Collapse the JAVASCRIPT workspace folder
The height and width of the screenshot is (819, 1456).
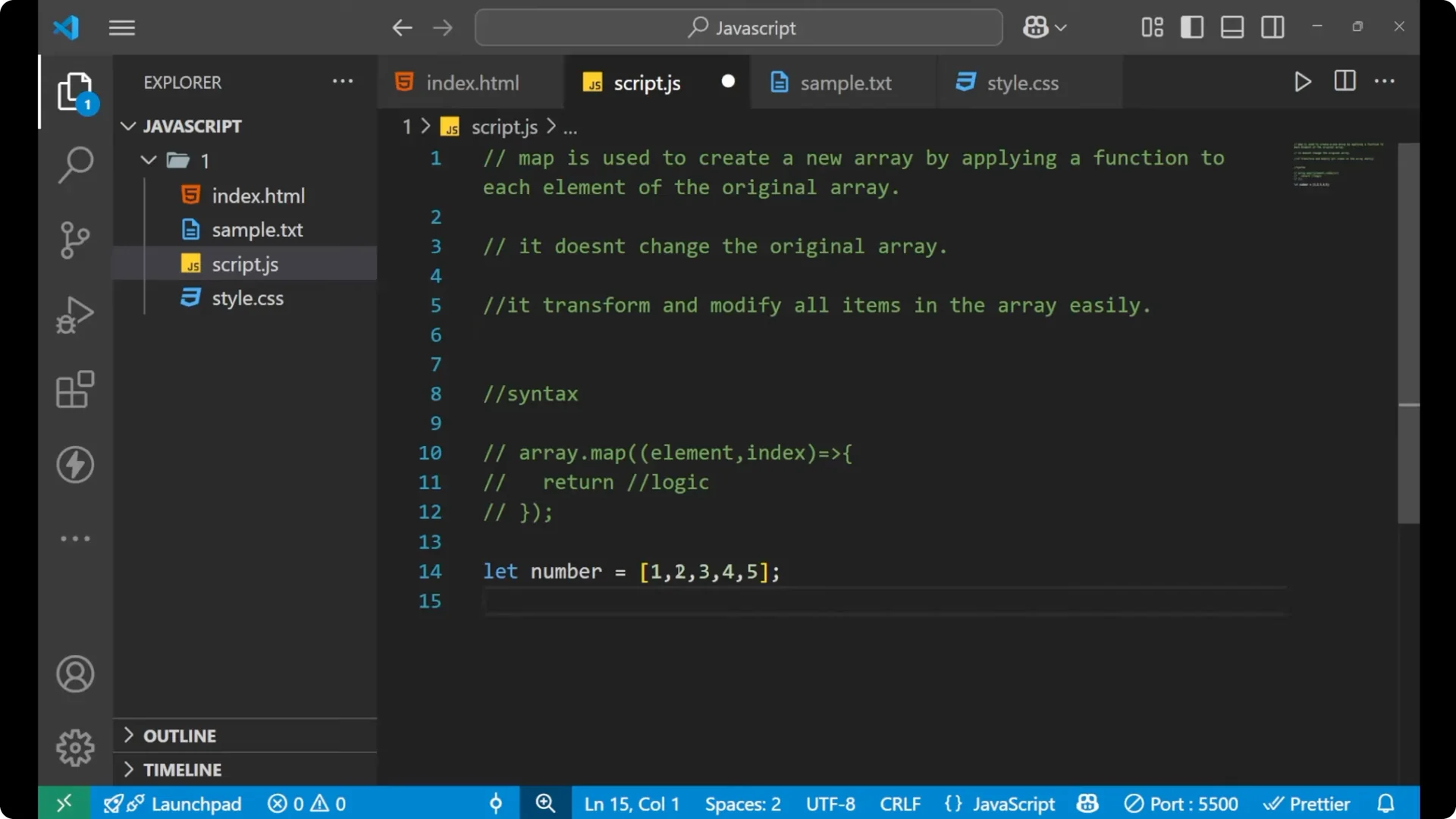pyautogui.click(x=127, y=126)
